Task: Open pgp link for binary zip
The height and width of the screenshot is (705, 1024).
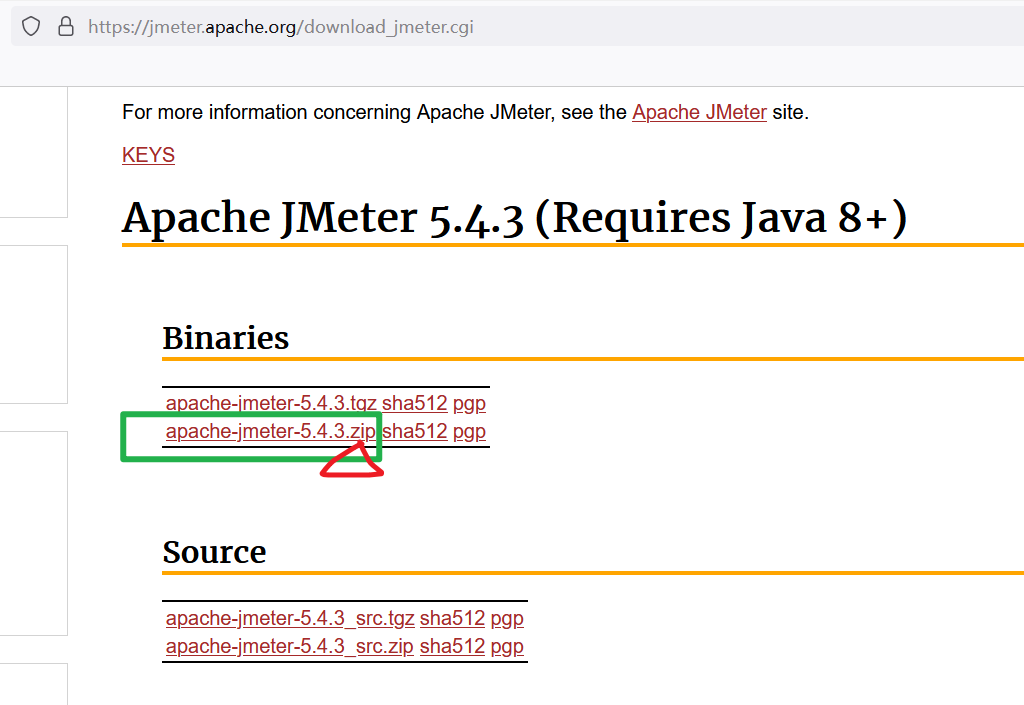Action: pos(470,431)
